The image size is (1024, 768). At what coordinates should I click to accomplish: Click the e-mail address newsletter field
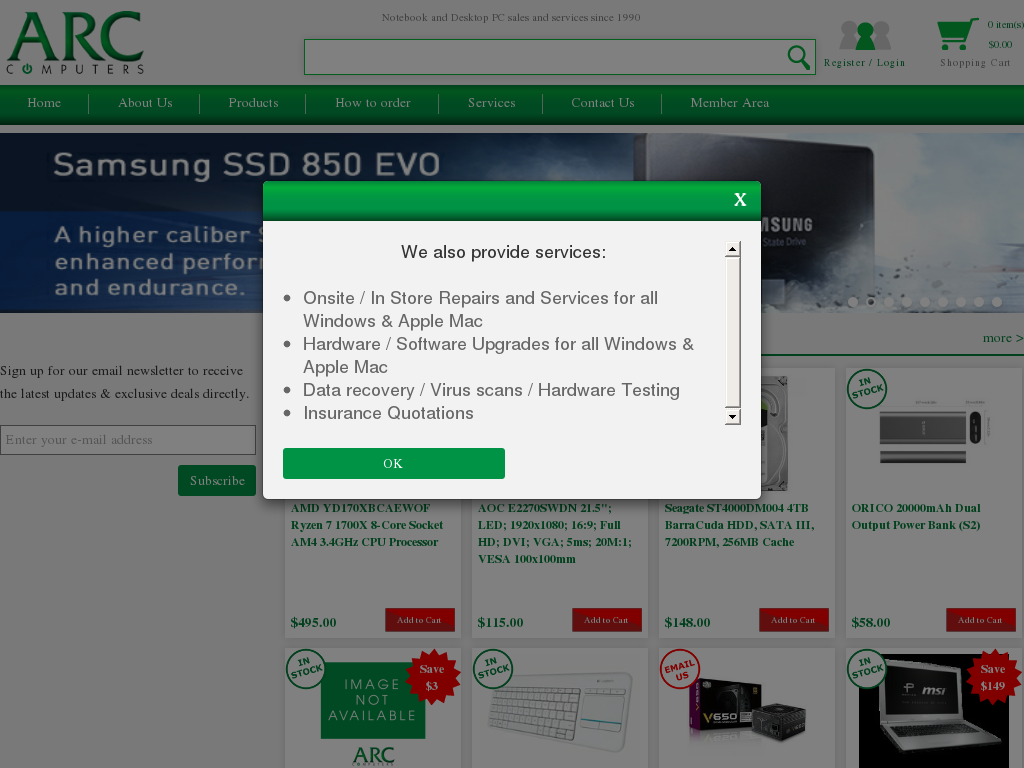click(x=128, y=440)
